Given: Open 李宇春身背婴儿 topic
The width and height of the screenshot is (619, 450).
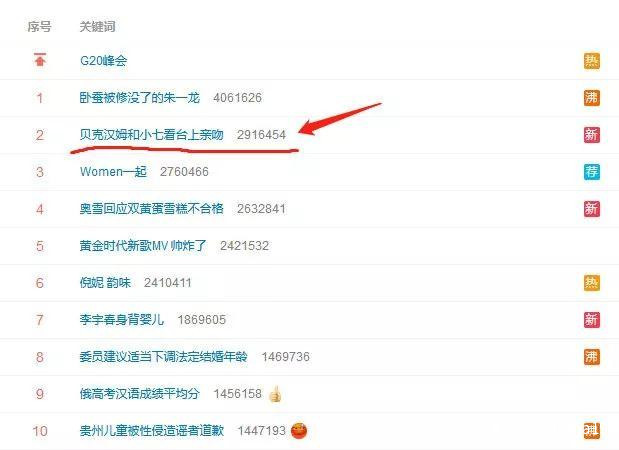Looking at the screenshot, I should [122, 320].
